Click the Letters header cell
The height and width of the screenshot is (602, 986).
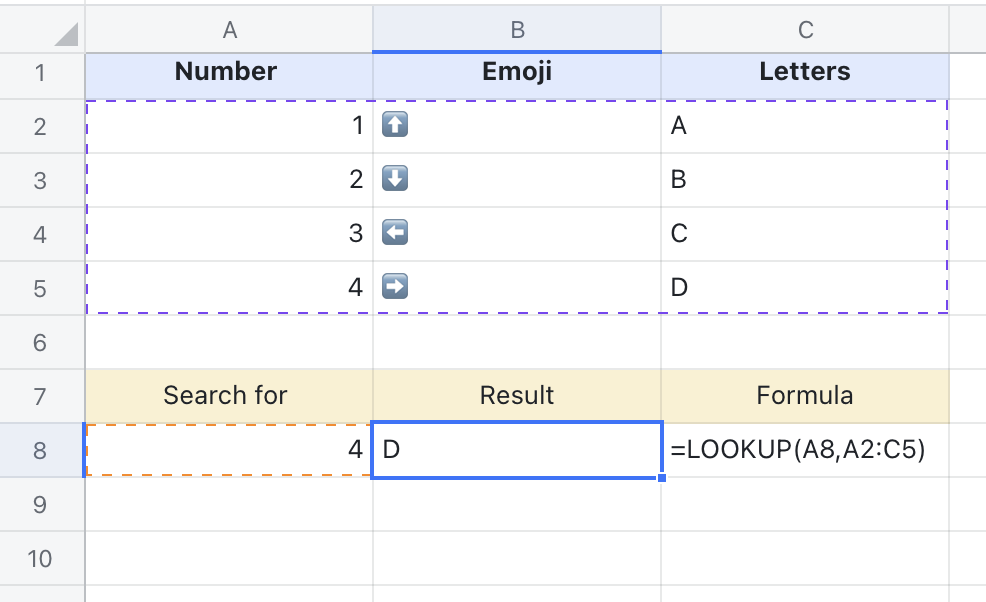pos(806,72)
